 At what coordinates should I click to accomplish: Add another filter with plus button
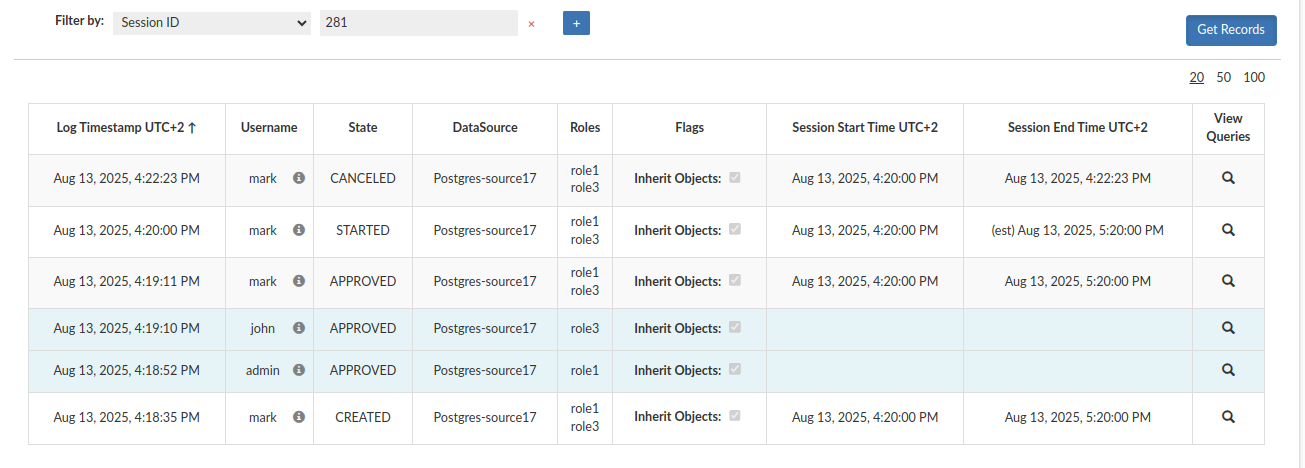(576, 22)
